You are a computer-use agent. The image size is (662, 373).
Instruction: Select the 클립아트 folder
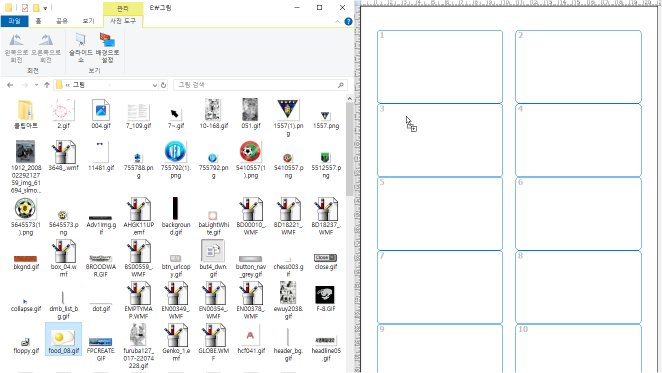[26, 114]
